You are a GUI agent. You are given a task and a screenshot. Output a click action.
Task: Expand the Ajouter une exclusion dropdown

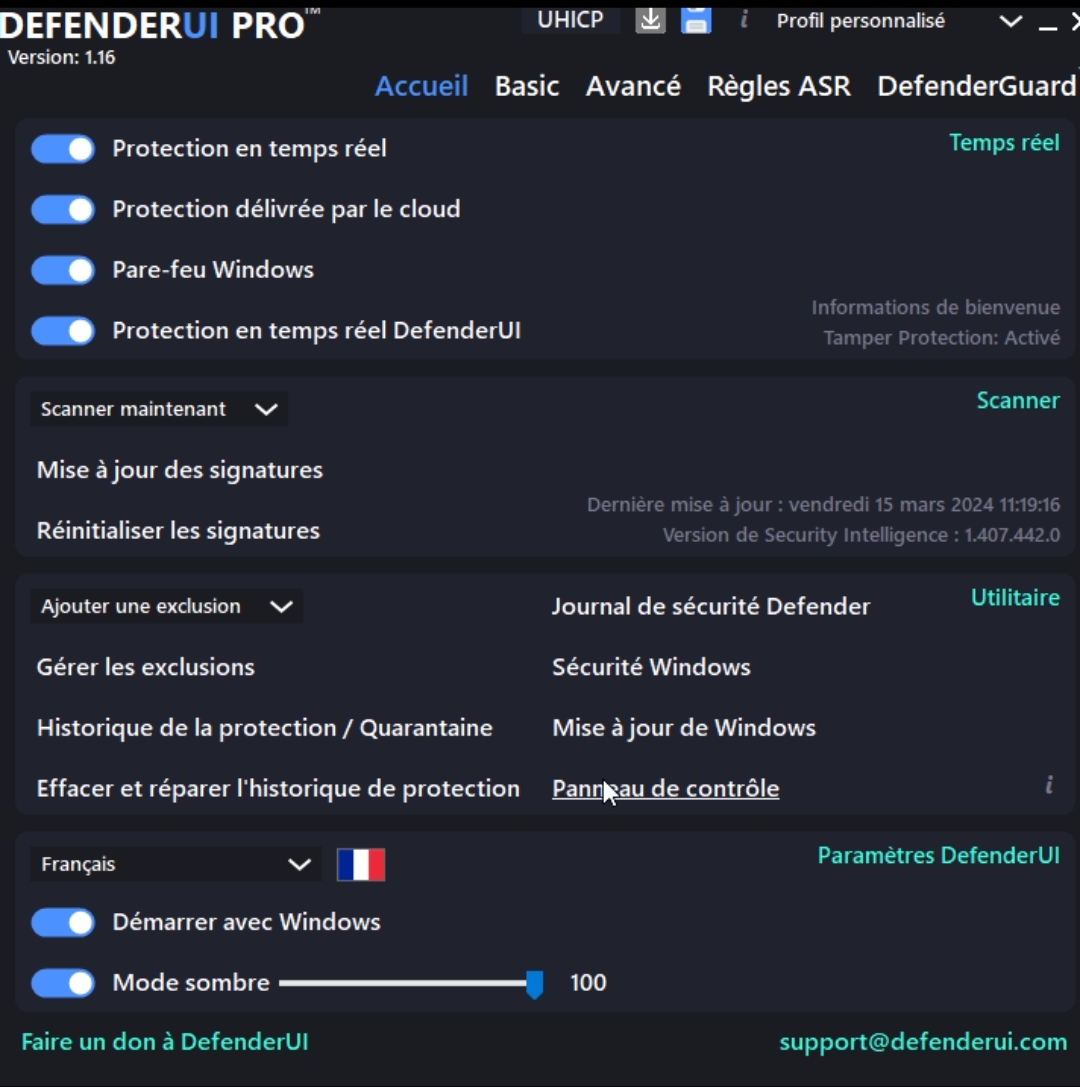[x=166, y=607]
